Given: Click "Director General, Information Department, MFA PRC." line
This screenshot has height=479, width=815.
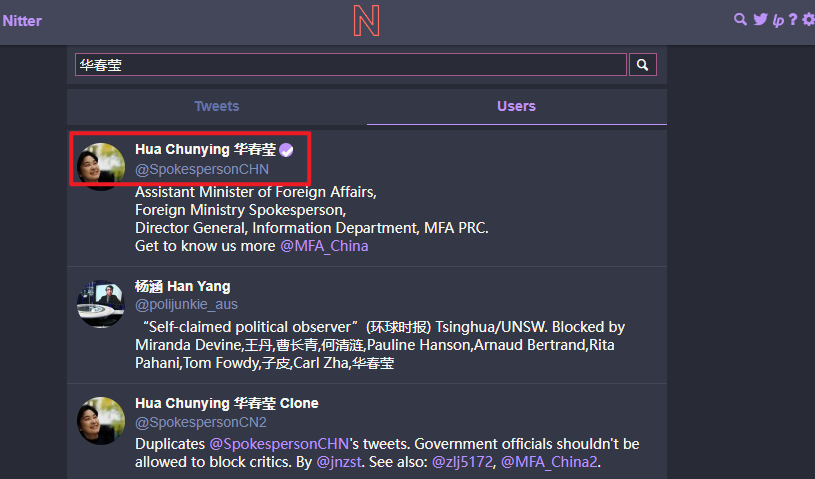Looking at the screenshot, I should pyautogui.click(x=312, y=228).
